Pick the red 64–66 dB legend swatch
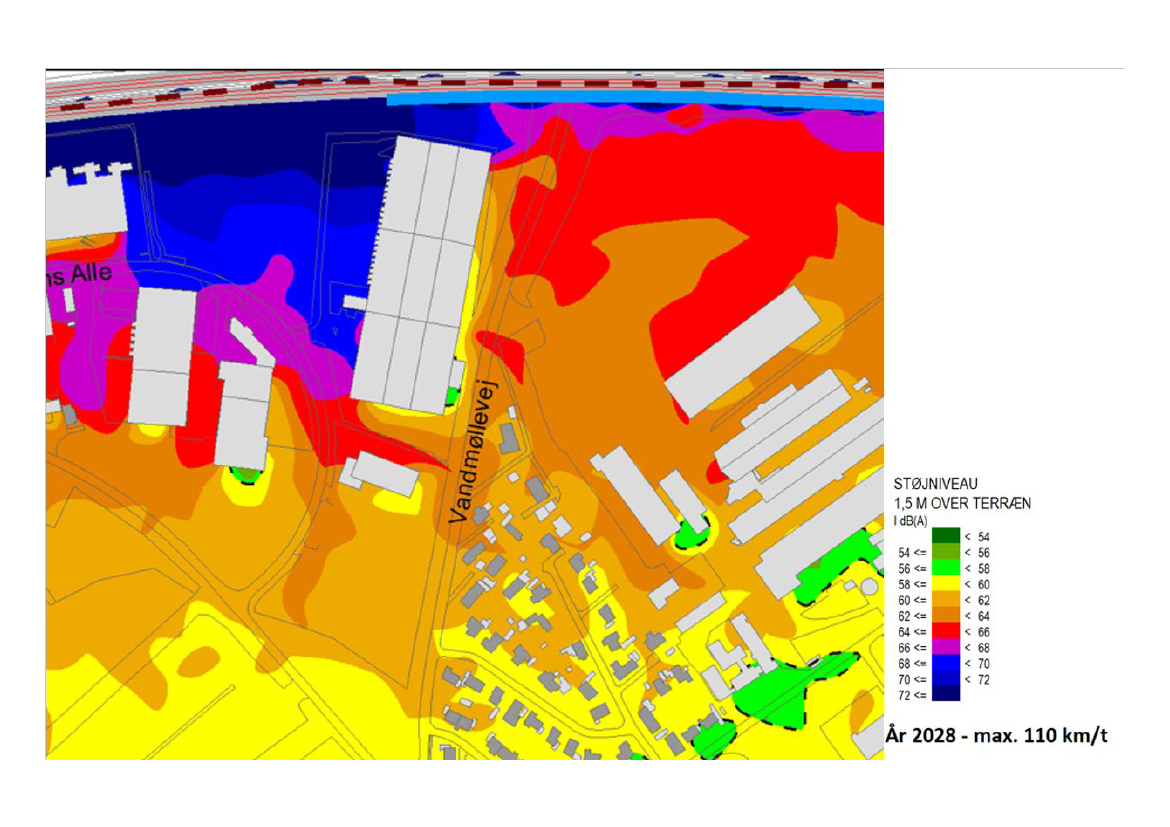The width and height of the screenshot is (1170, 827). (x=945, y=631)
